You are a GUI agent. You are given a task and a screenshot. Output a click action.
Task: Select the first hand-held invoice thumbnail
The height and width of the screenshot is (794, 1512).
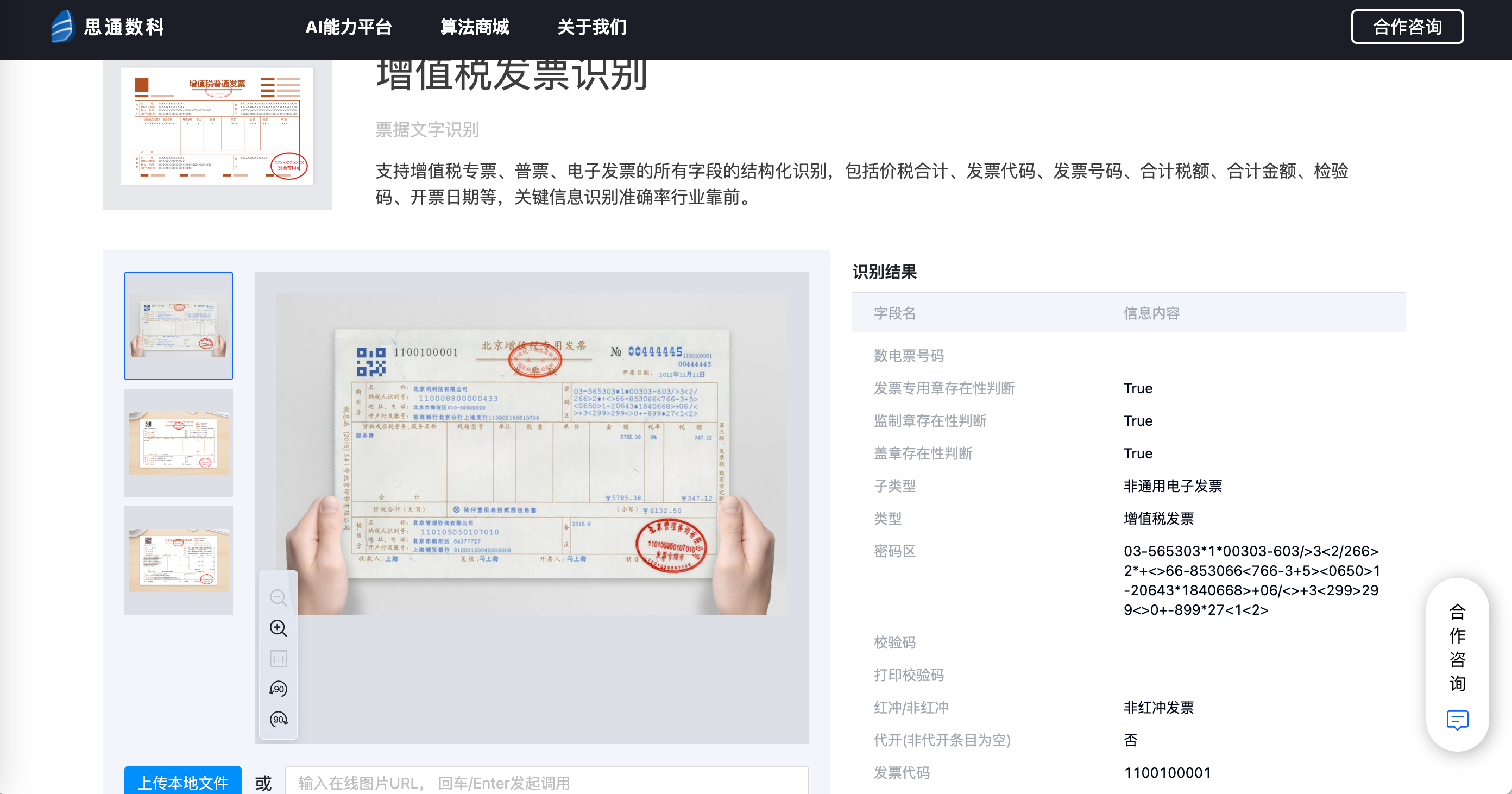[x=179, y=326]
